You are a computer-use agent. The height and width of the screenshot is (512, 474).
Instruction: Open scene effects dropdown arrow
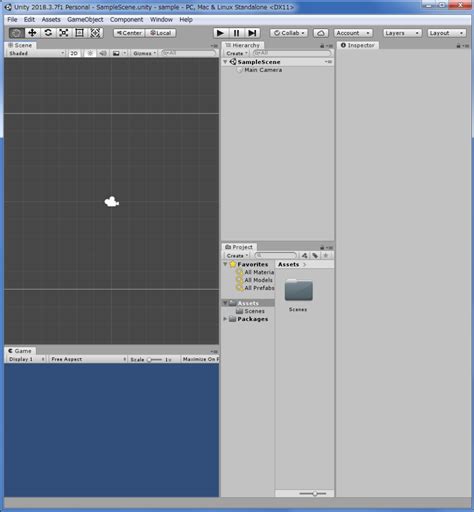pyautogui.click(x=124, y=53)
